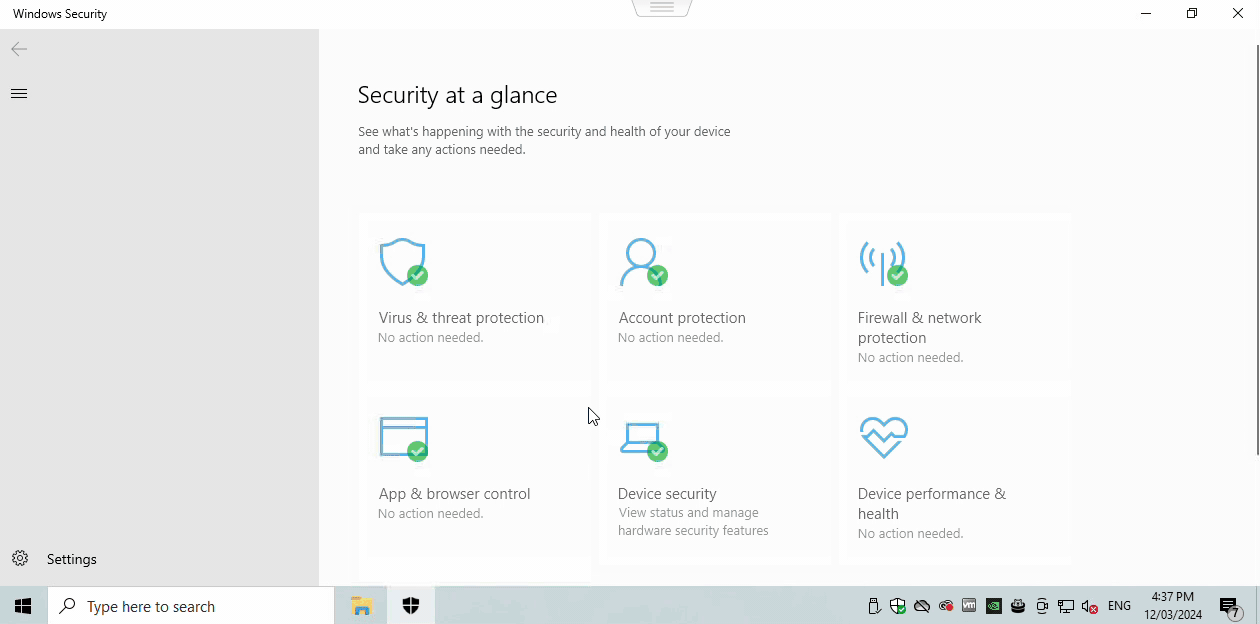Viewport: 1260px width, 624px height.
Task: Open the Account protection person icon
Action: 643,262
